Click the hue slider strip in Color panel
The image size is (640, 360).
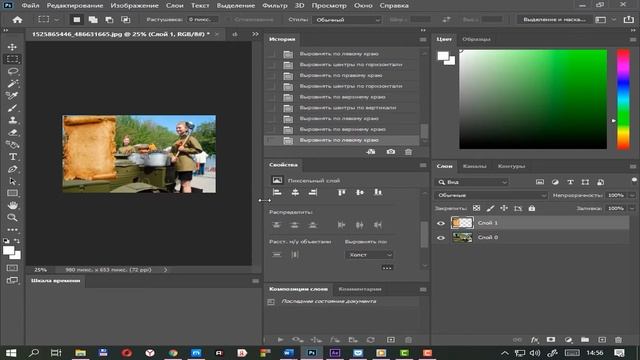click(623, 100)
